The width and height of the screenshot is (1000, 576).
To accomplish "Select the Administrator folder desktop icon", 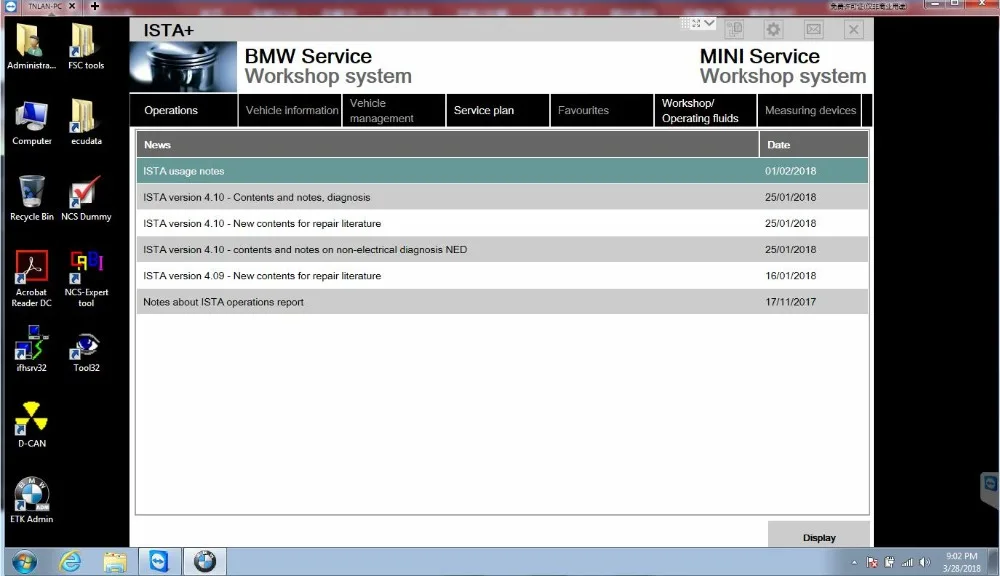I will pos(31,46).
